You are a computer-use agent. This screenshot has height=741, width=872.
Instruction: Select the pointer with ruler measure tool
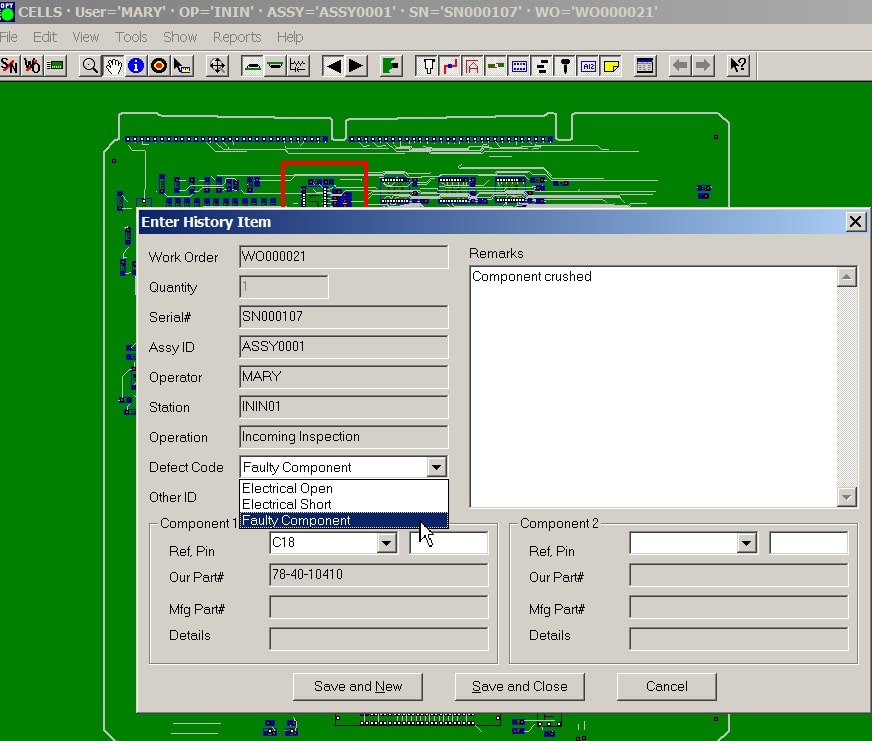tap(182, 66)
